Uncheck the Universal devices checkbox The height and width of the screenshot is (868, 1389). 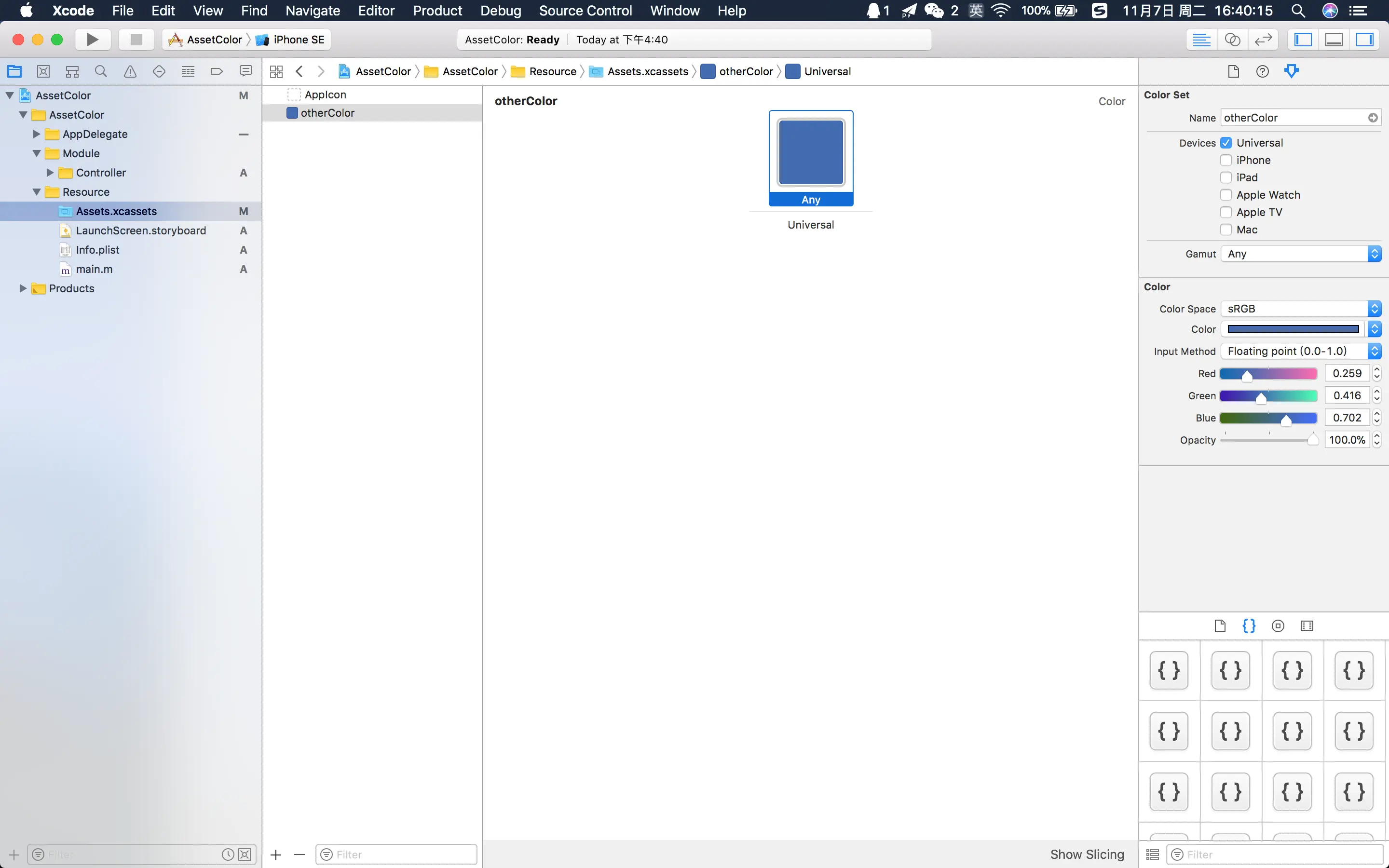pos(1226,143)
